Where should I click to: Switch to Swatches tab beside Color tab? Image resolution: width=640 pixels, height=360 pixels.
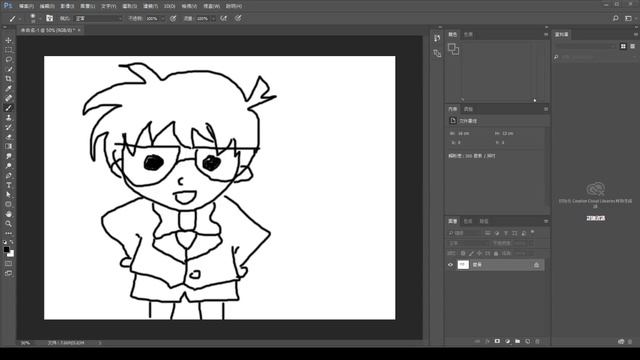click(x=468, y=35)
